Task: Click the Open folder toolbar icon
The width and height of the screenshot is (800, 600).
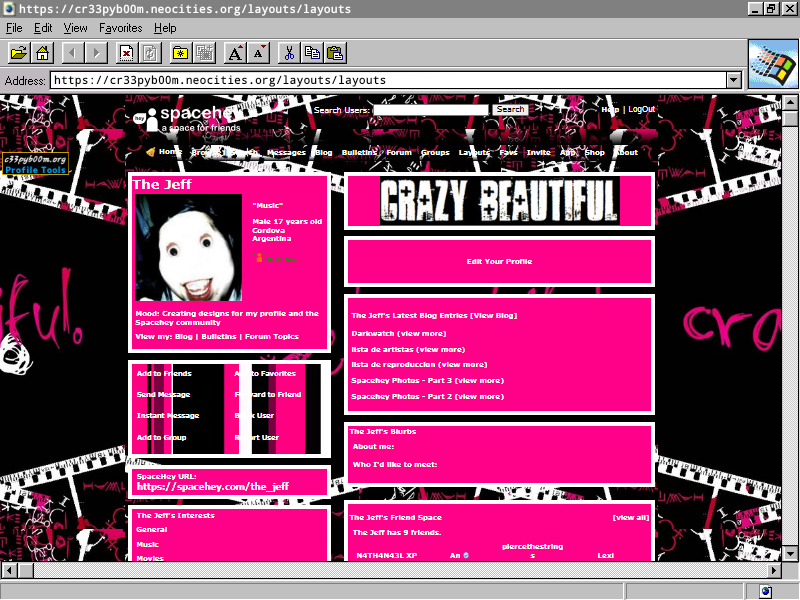Action: click(x=18, y=53)
